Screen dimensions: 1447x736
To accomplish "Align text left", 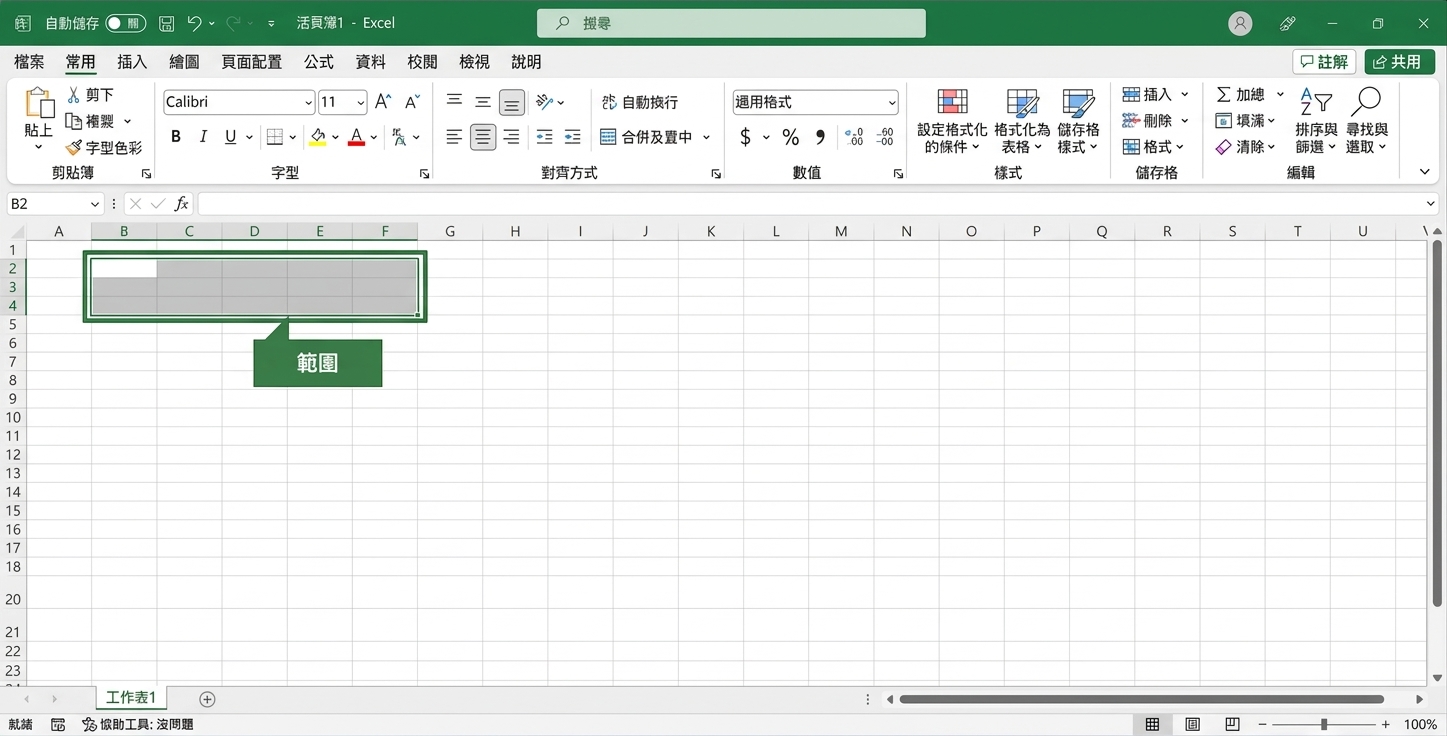I will point(454,137).
